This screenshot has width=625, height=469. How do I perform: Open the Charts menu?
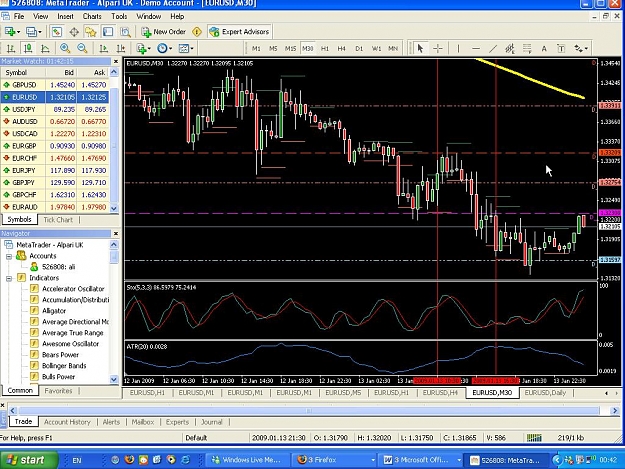point(92,16)
